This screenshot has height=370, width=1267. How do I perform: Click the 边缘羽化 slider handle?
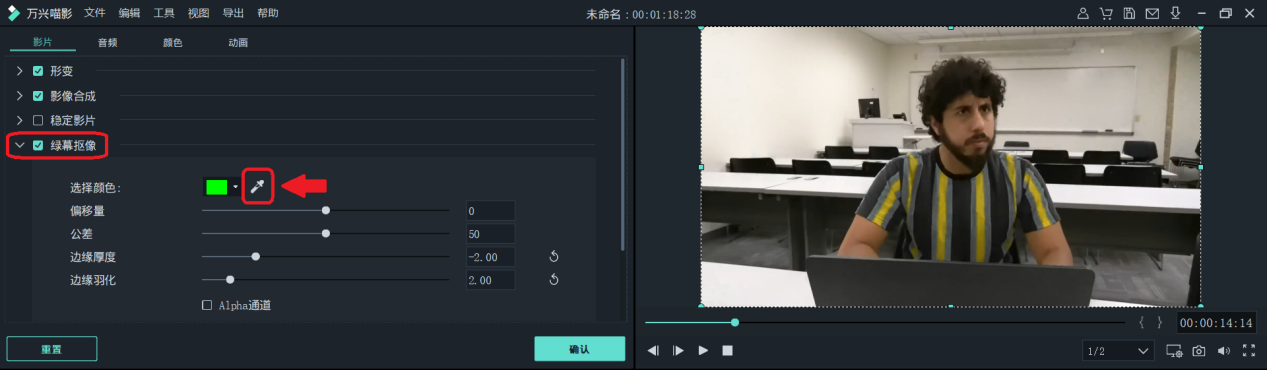230,280
